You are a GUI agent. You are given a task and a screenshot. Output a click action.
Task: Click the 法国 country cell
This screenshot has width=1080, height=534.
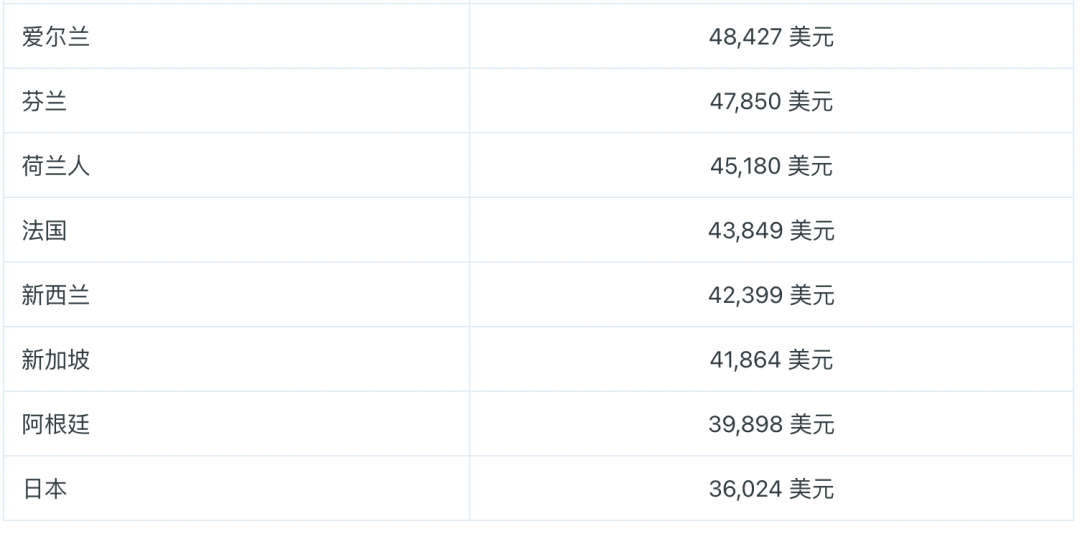pos(45,231)
